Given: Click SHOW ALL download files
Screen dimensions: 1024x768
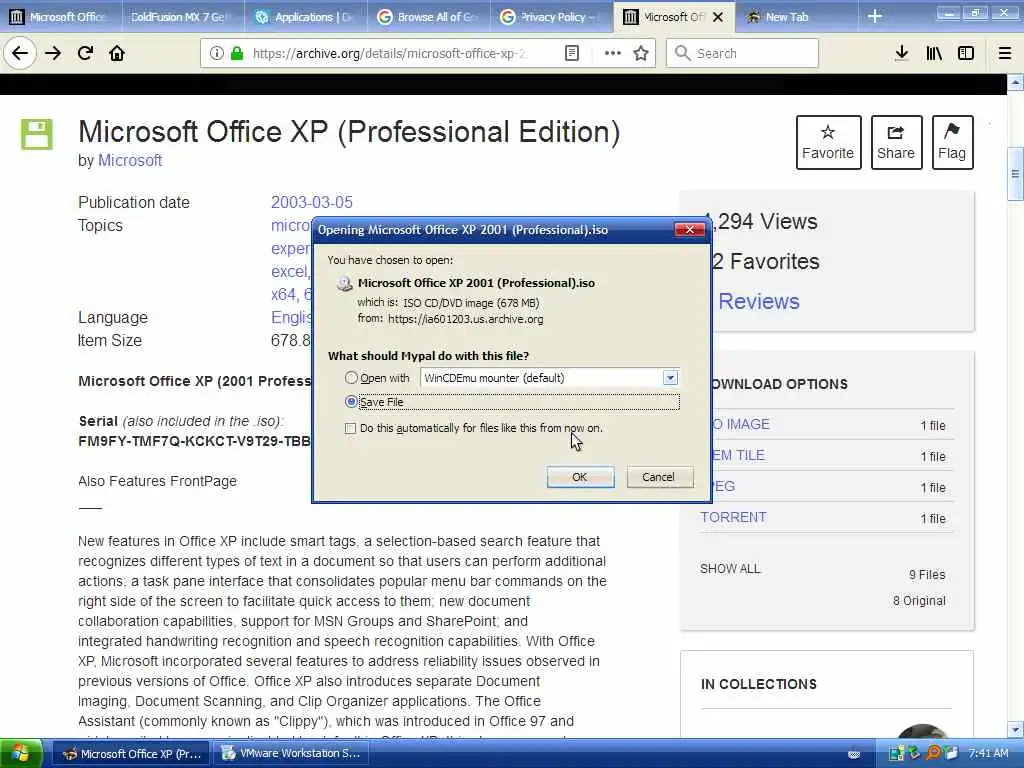Looking at the screenshot, I should point(730,569).
